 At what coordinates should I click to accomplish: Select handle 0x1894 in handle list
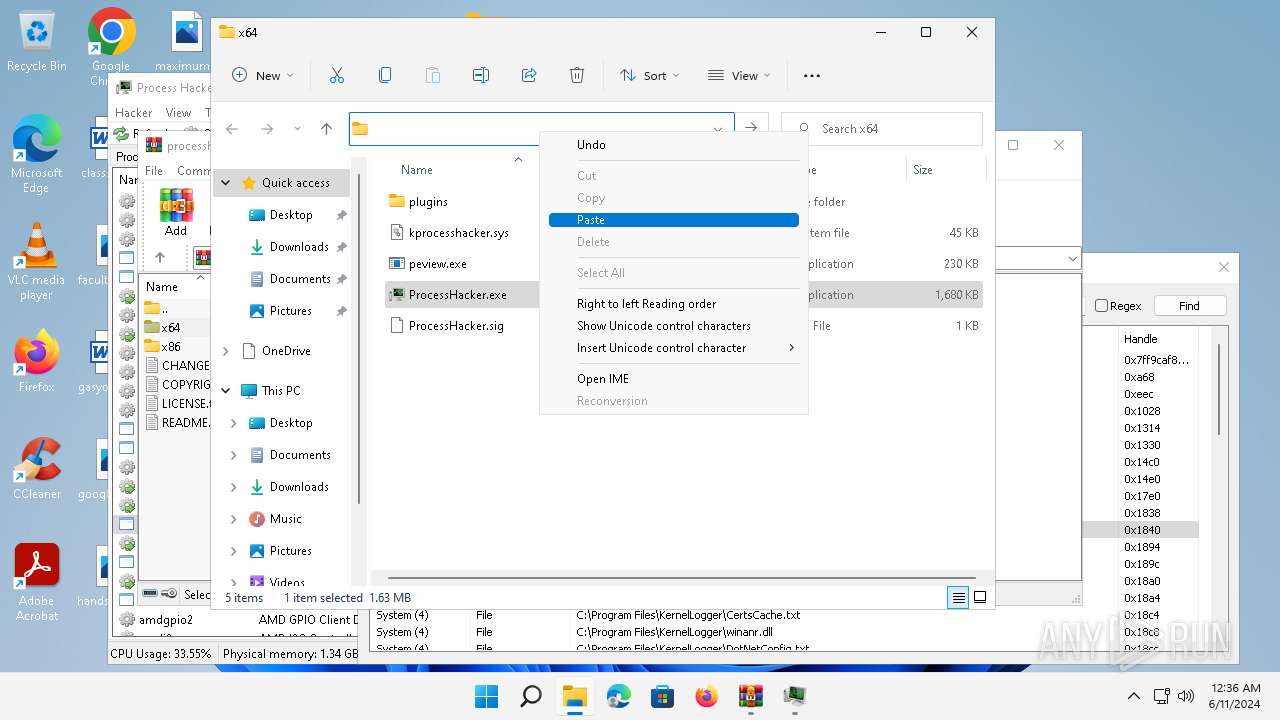pyautogui.click(x=1142, y=547)
